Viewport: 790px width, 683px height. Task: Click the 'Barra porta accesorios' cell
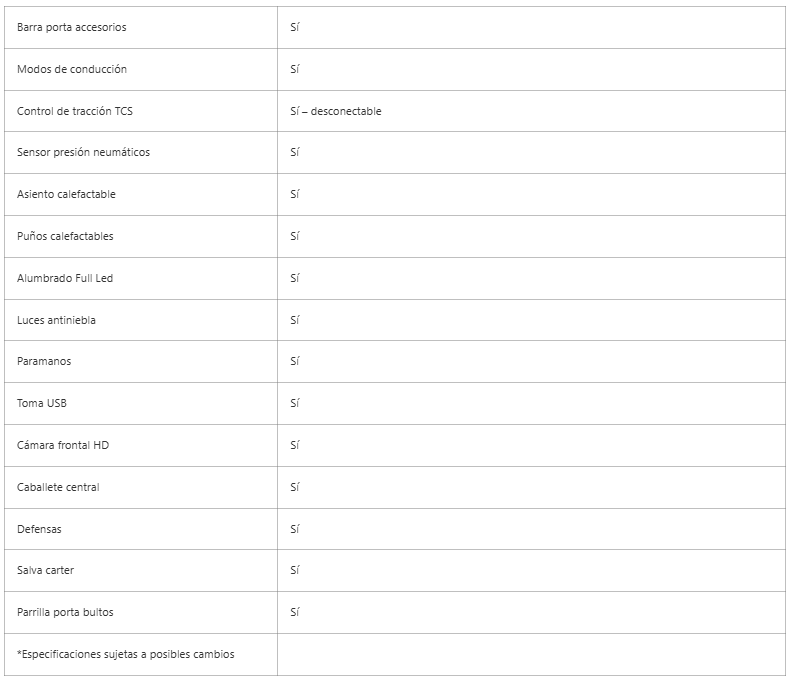tap(72, 27)
